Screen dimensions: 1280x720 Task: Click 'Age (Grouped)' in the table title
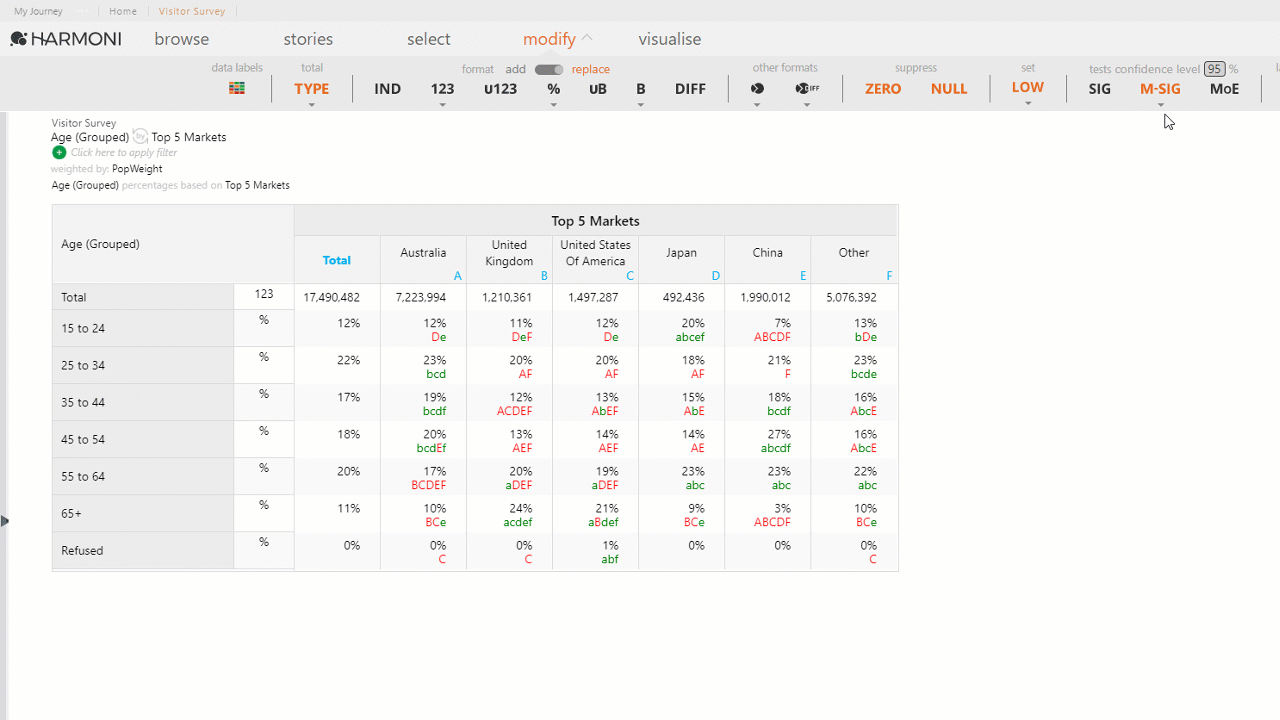point(90,137)
